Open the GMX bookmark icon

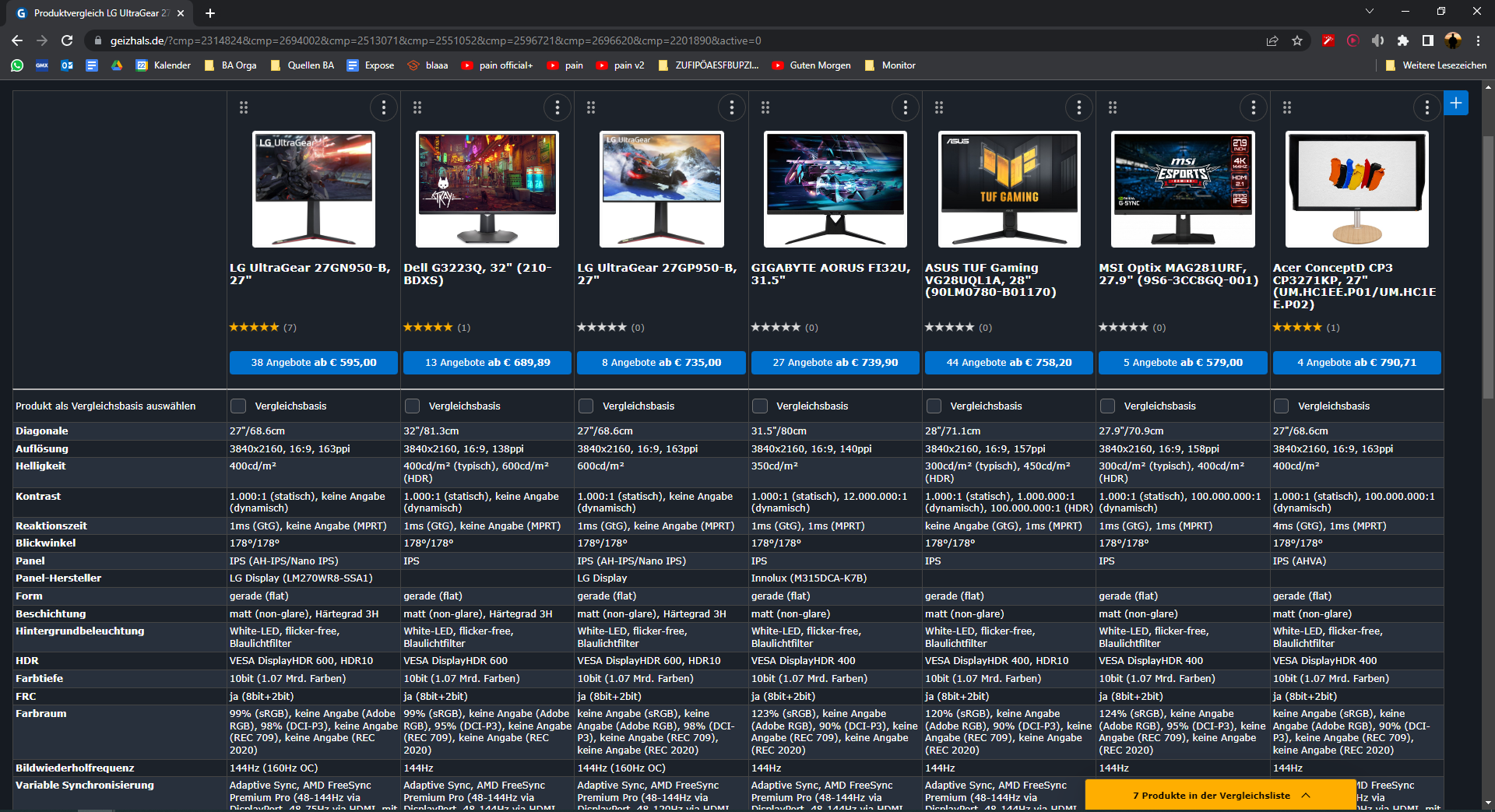[x=42, y=65]
